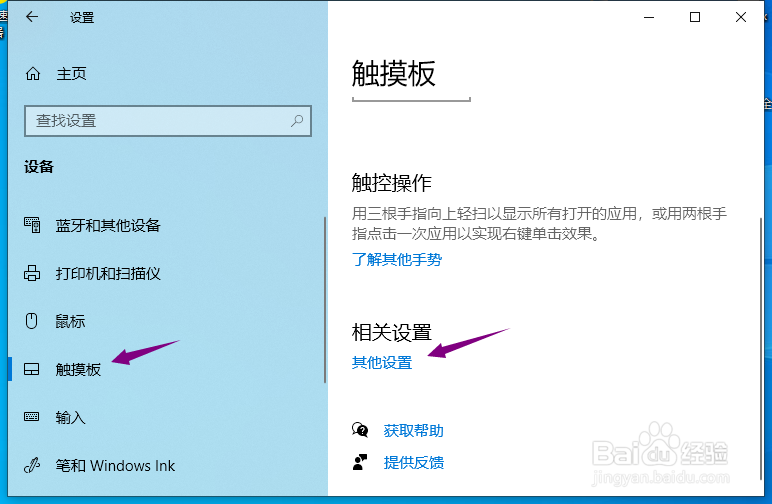Focus the 查找设置 search box
Screen dimensions: 772x504
[168, 121]
